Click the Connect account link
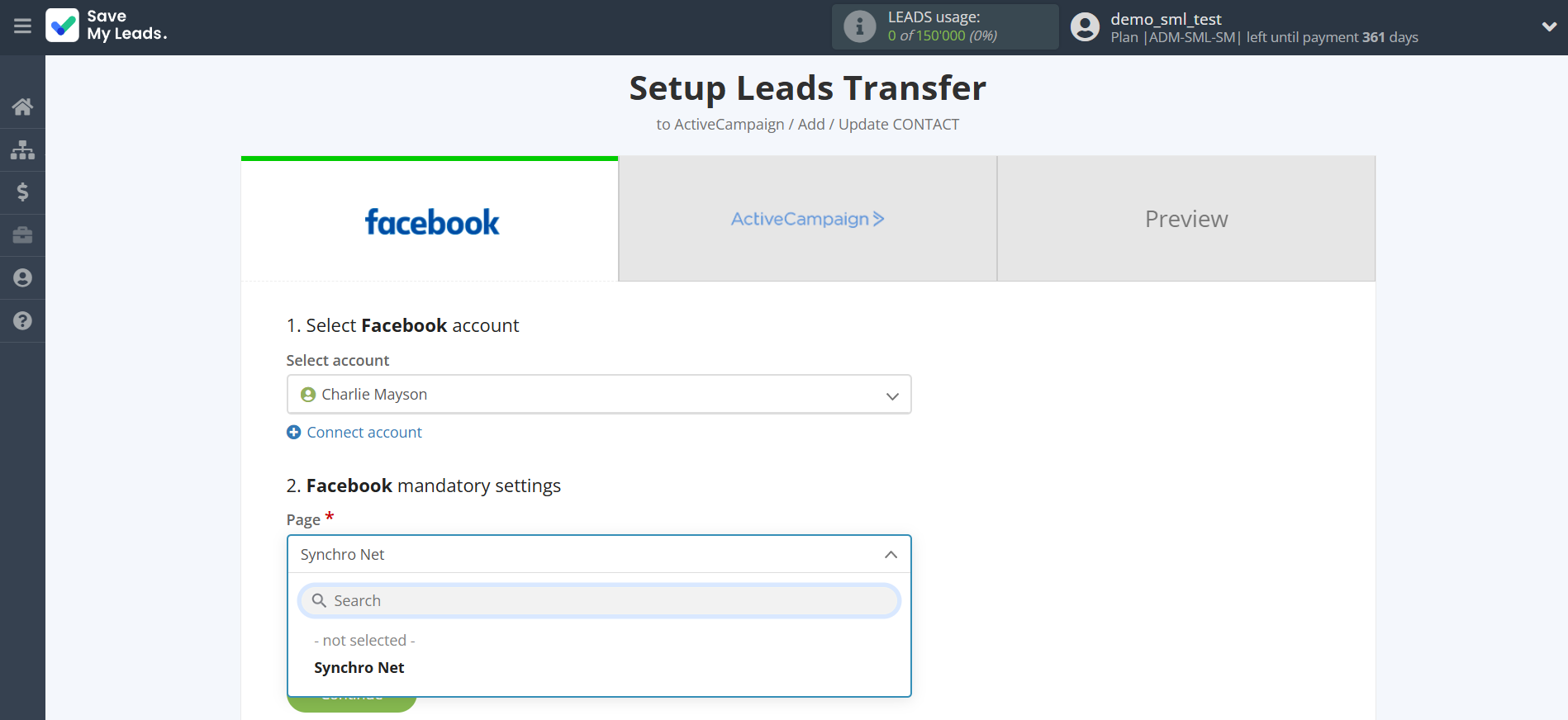The width and height of the screenshot is (1568, 720). 363,433
